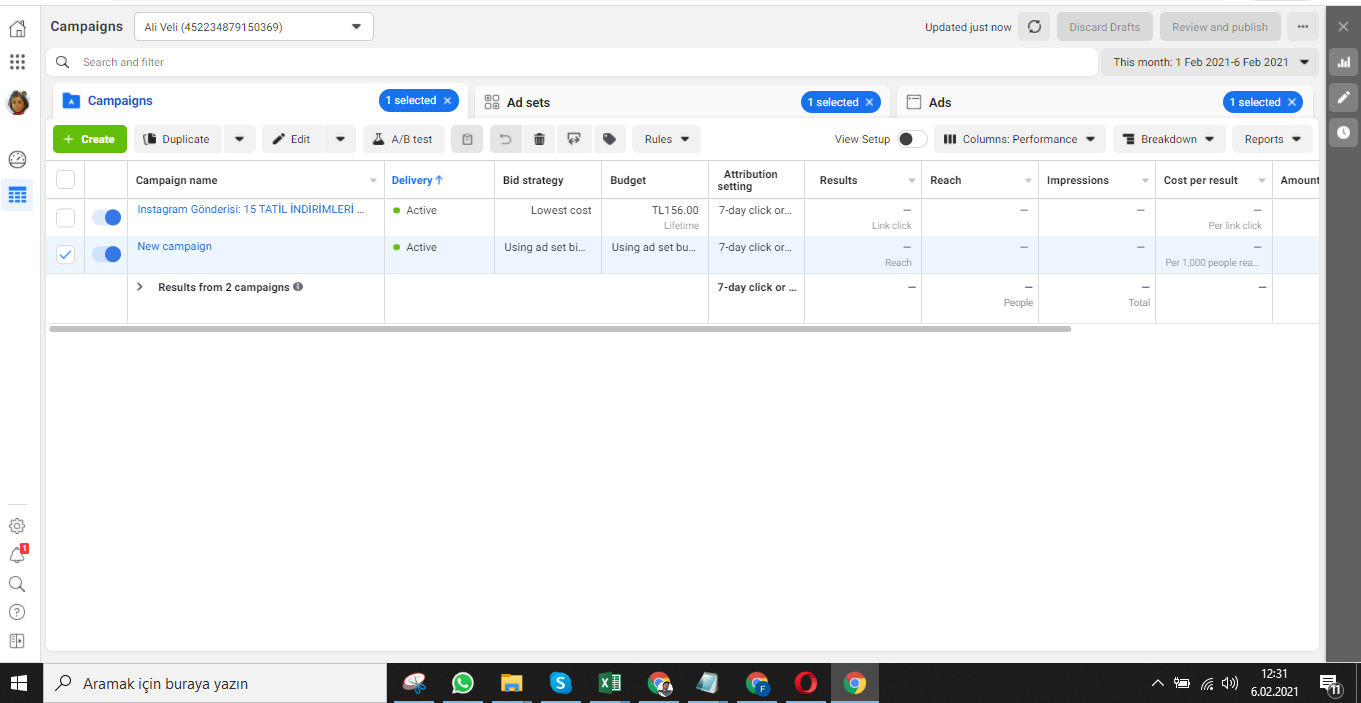Viewport: 1361px width, 703px height.
Task: Open the Windows Start menu
Action: pyautogui.click(x=20, y=683)
